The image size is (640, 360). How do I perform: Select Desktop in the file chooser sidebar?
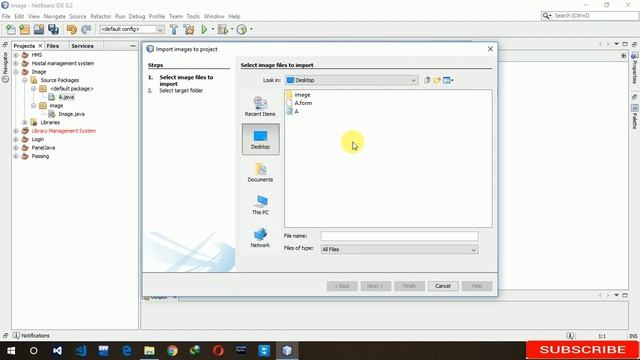pyautogui.click(x=260, y=139)
